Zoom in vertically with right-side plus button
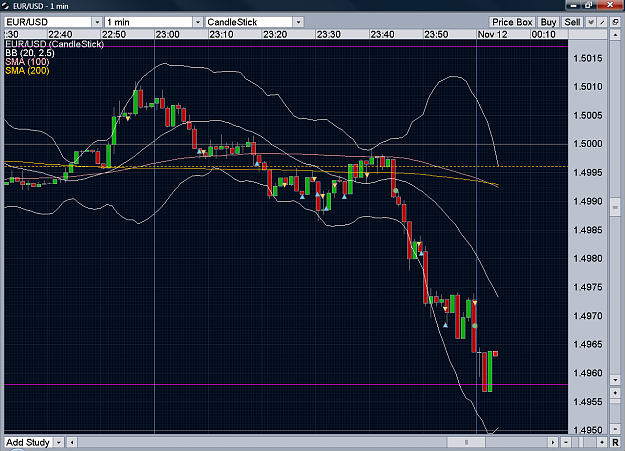This screenshot has width=625, height=451. tap(615, 393)
